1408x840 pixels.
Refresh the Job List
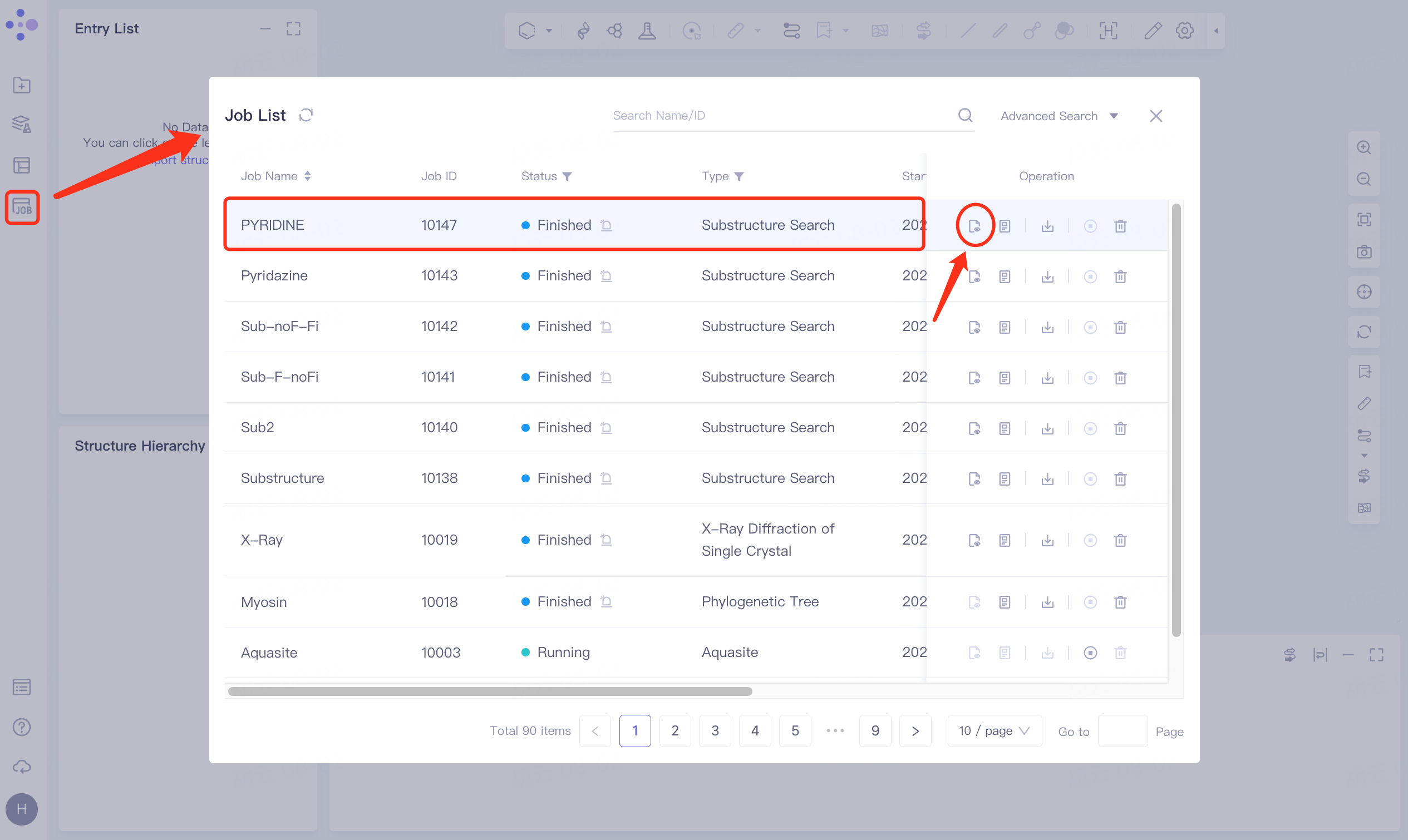(306, 116)
